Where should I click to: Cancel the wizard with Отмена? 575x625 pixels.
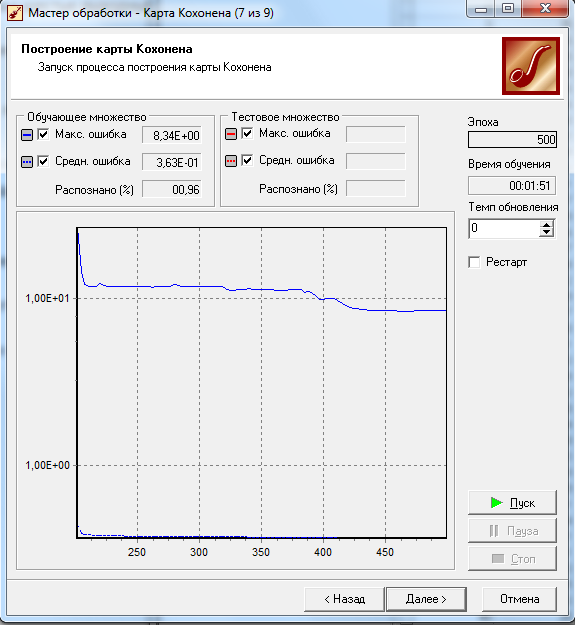[x=519, y=599]
